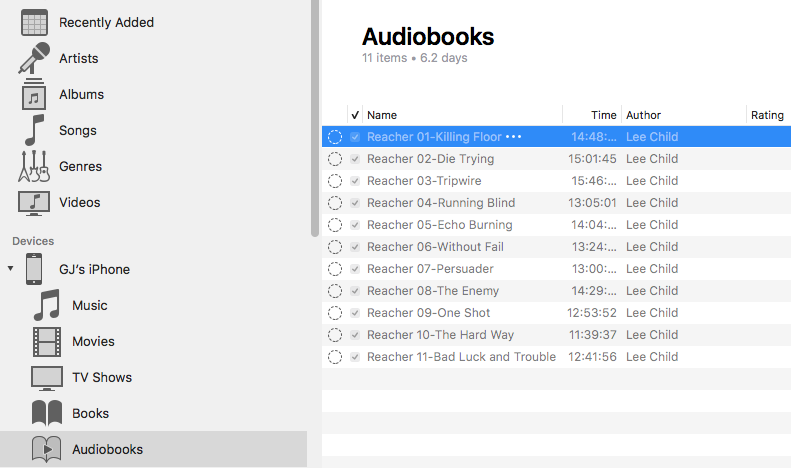Toggle checkbox for Reacher 09-One Shot
Screen dimensions: 791x468
[x=355, y=313]
